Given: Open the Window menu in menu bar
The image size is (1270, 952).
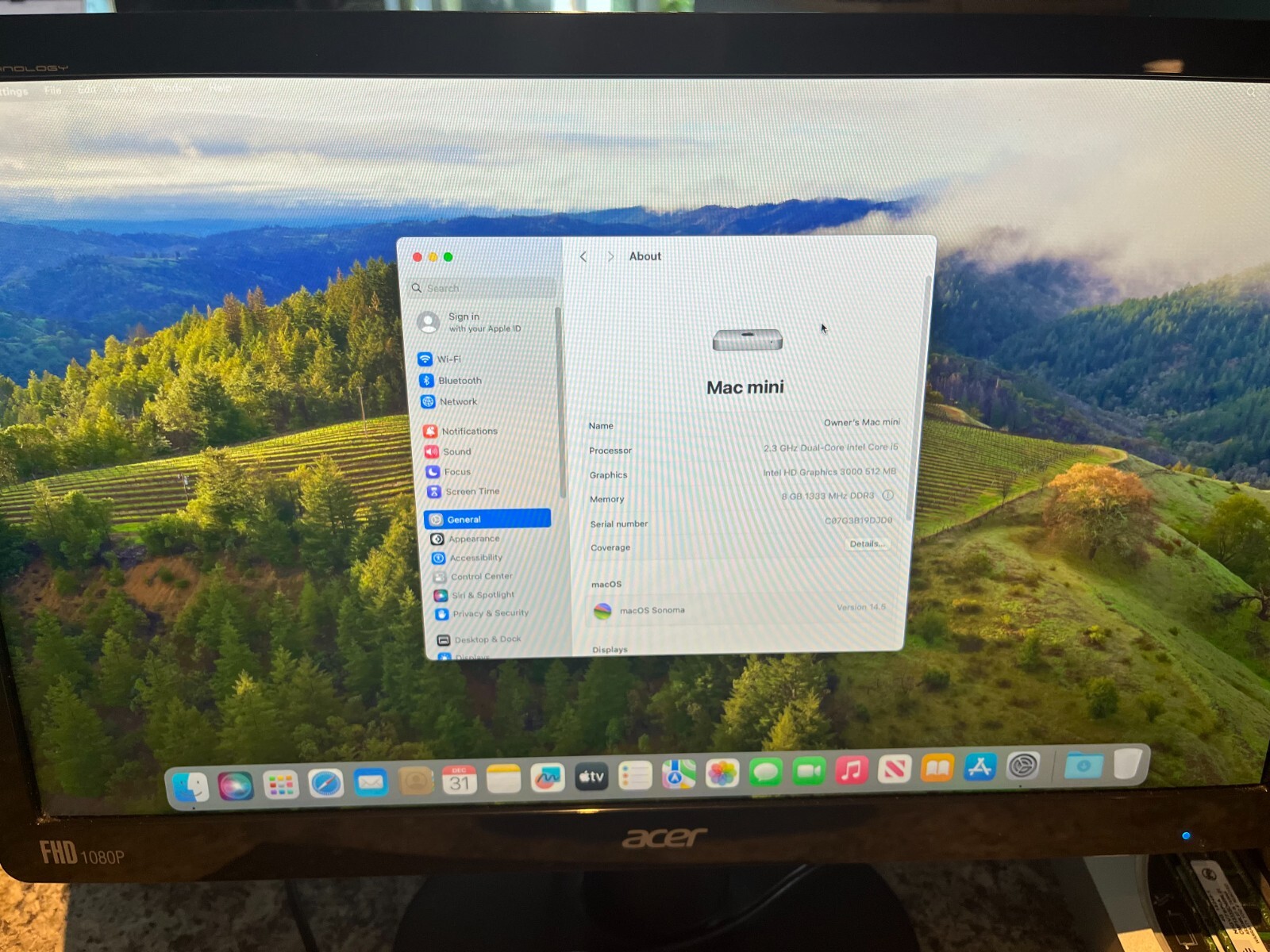Looking at the screenshot, I should (171, 87).
